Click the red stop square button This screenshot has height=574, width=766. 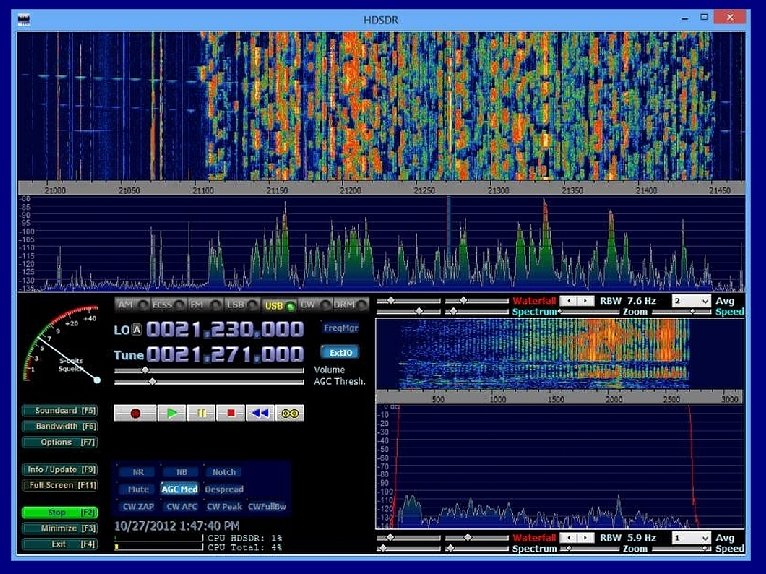tap(231, 413)
